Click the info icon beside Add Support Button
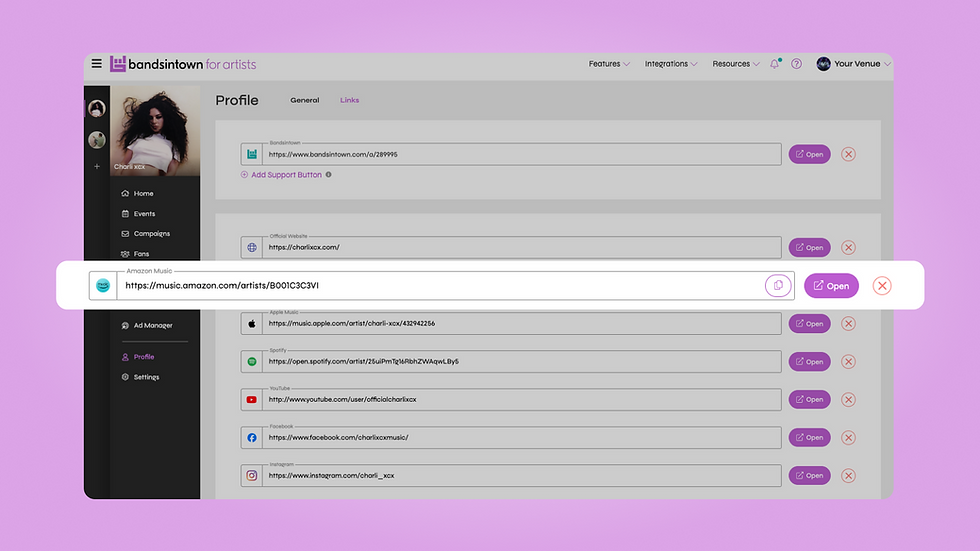The height and width of the screenshot is (551, 980). point(329,175)
